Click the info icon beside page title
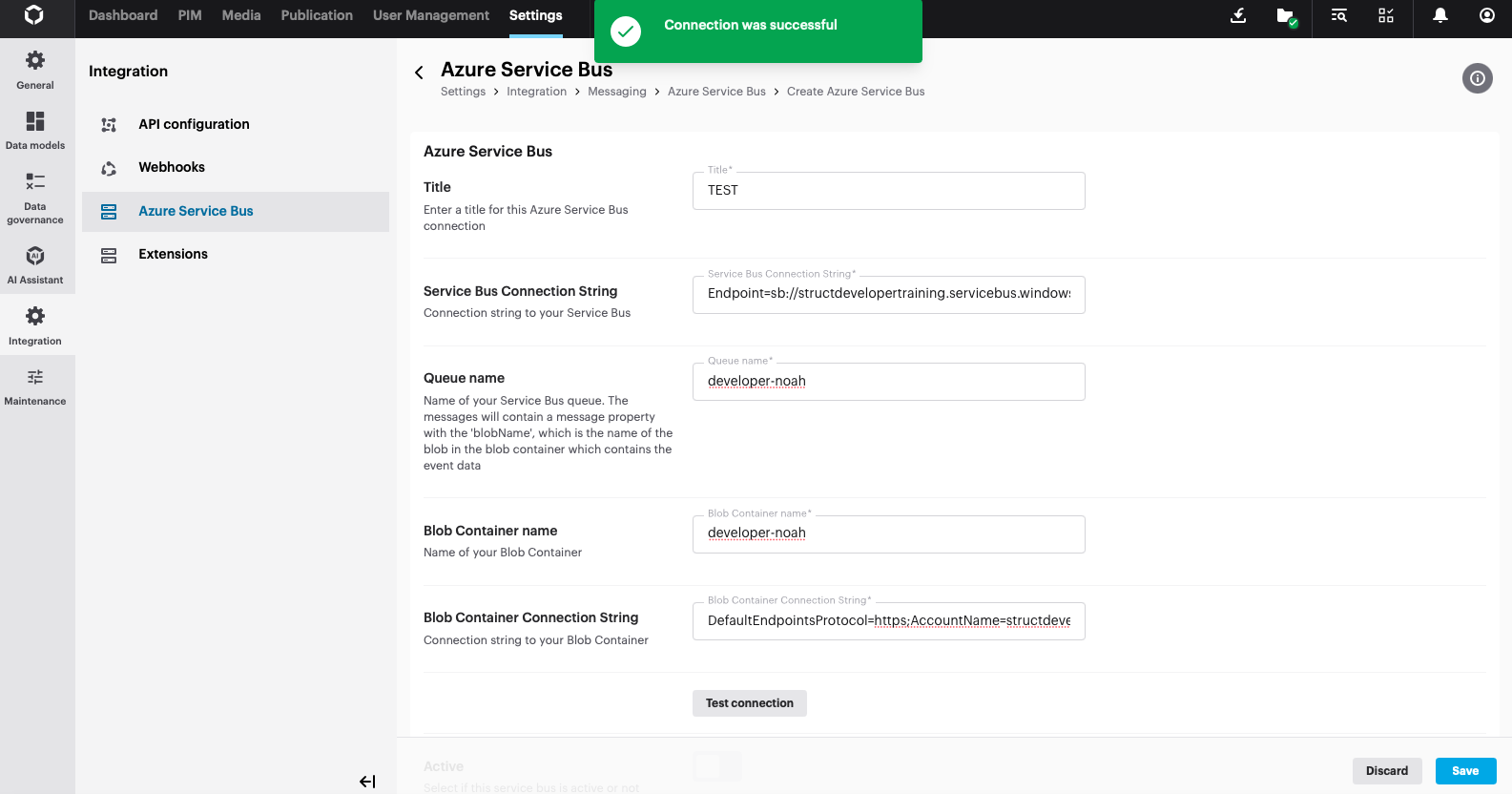The image size is (1512, 794). click(1477, 78)
